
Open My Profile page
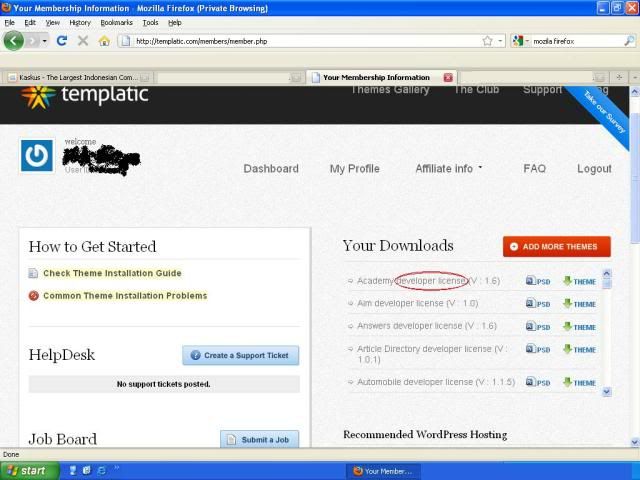point(355,169)
